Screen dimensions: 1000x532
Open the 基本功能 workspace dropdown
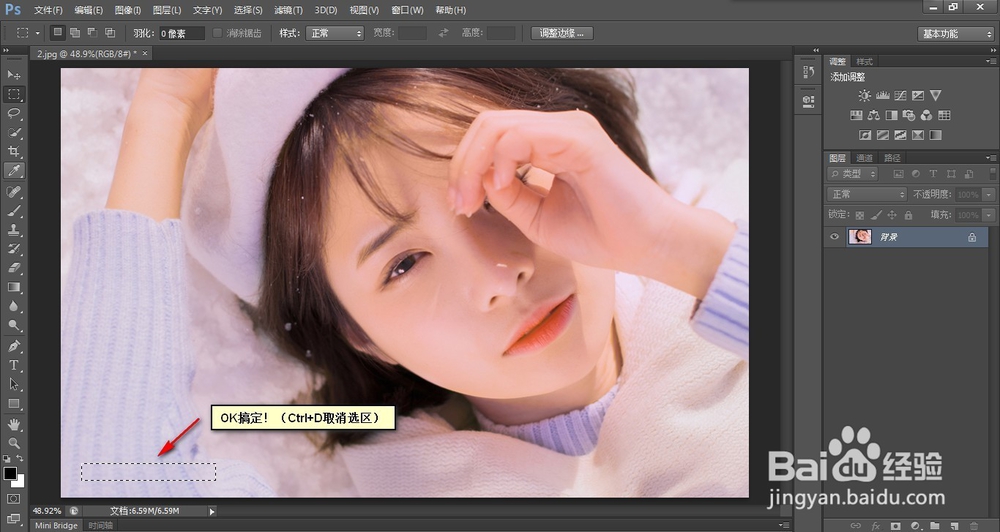coord(955,34)
